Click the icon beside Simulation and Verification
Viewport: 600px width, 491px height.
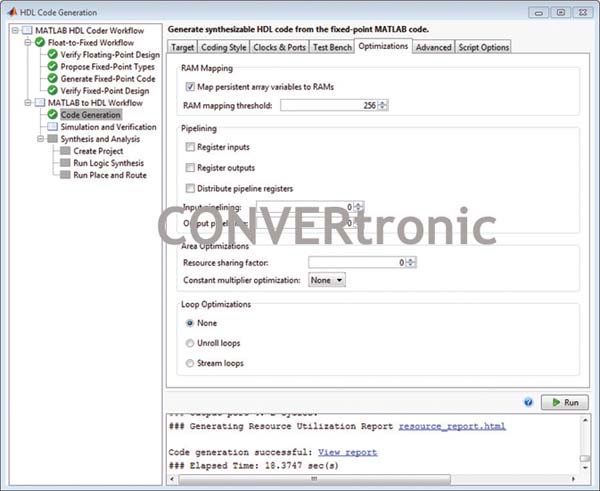click(52, 127)
